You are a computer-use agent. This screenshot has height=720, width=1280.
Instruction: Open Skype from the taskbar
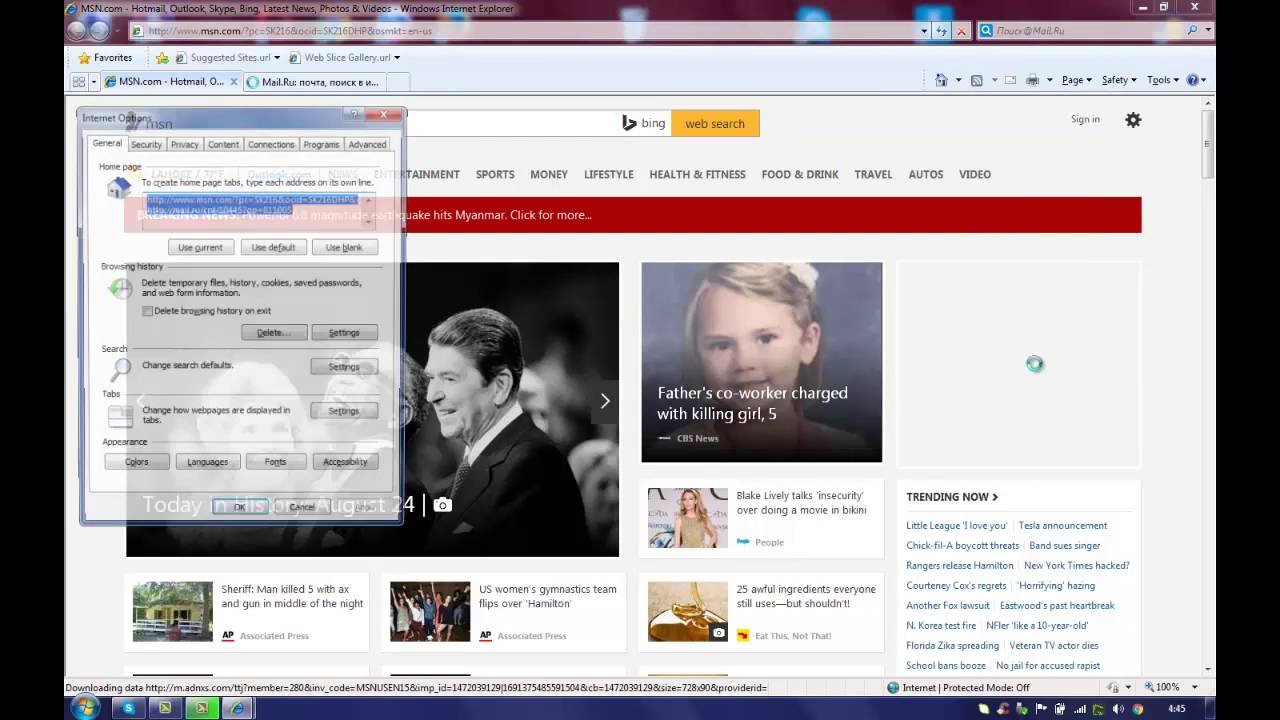point(128,708)
